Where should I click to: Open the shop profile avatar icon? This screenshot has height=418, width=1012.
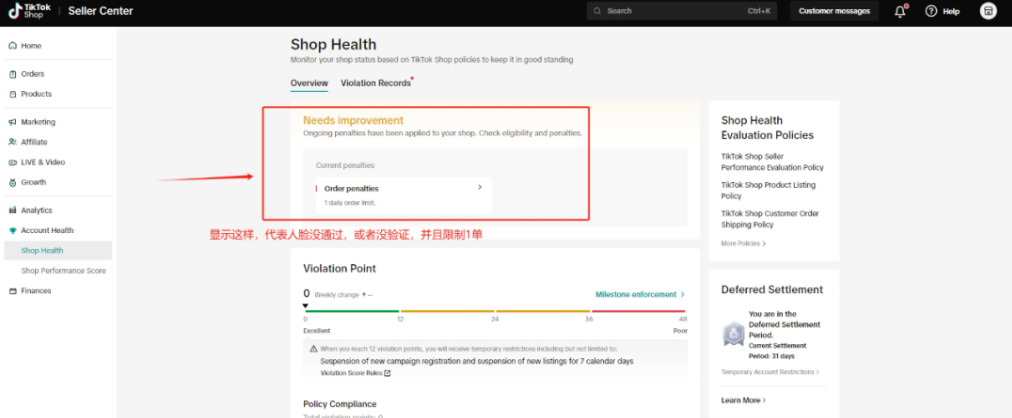point(988,11)
